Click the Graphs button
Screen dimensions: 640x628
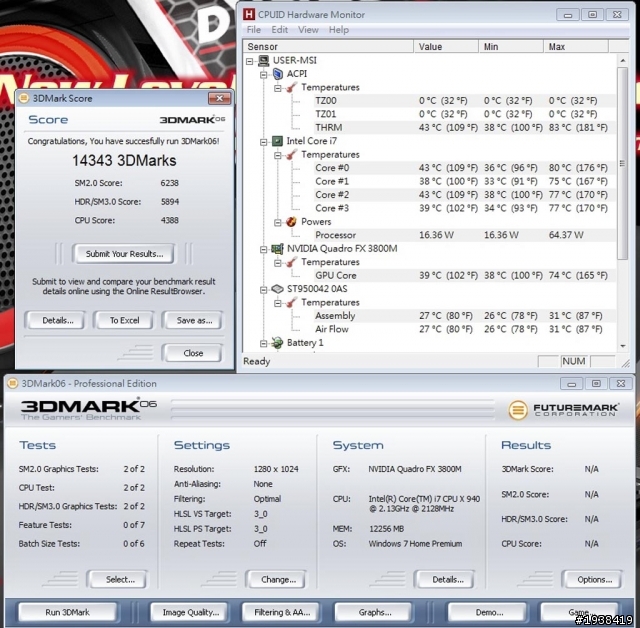click(x=375, y=612)
